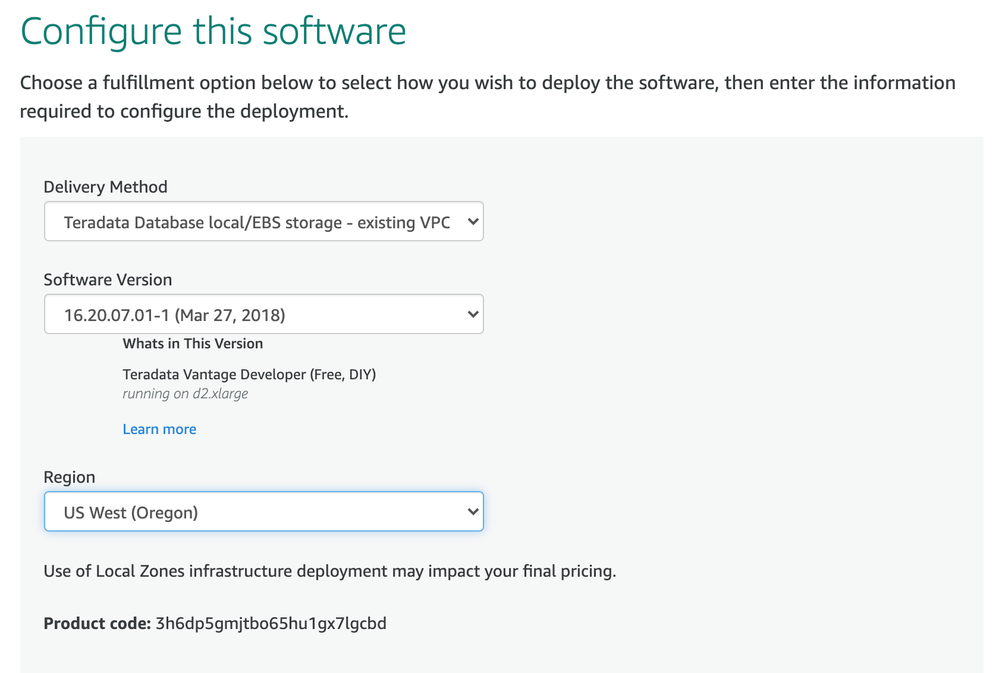Select the Teradata Vantage Developer text
Screen dimensions: 999x673
[249, 375]
